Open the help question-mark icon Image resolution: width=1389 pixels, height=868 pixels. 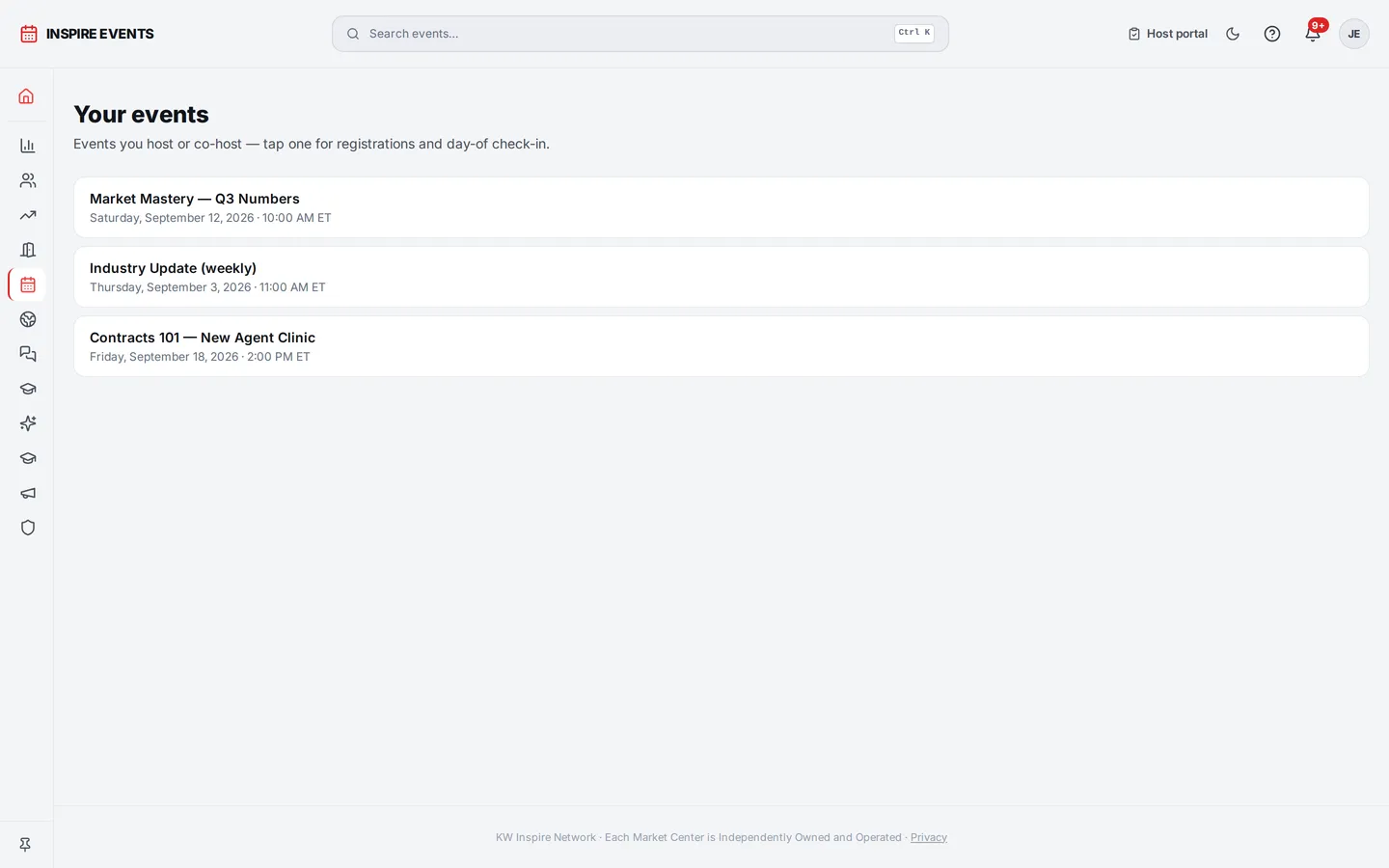click(x=1272, y=34)
